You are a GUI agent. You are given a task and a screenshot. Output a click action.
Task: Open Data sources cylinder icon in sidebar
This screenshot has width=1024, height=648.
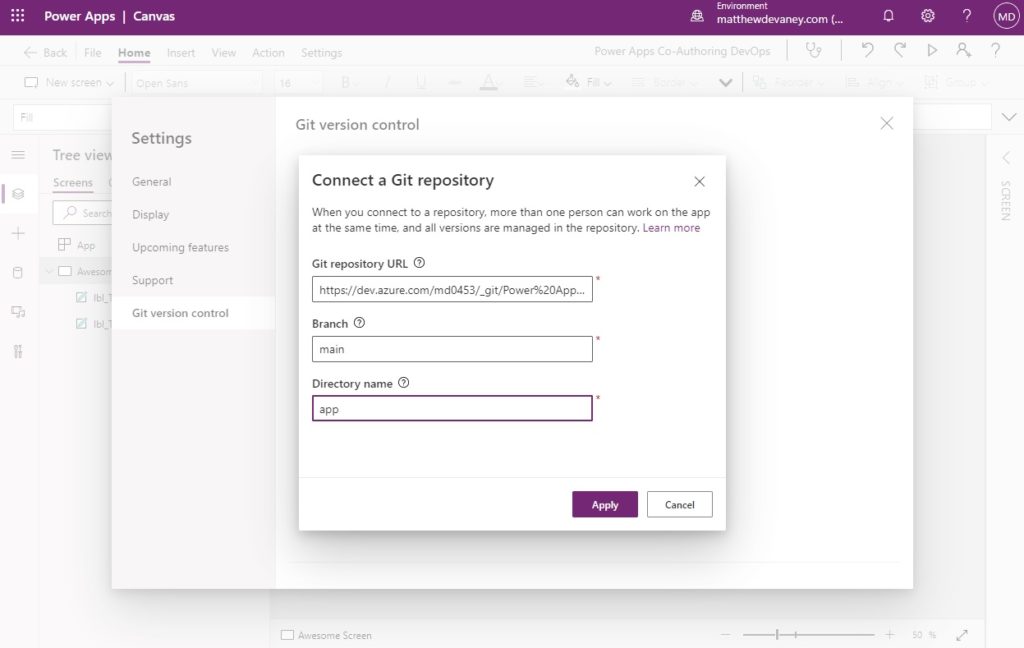(x=18, y=272)
